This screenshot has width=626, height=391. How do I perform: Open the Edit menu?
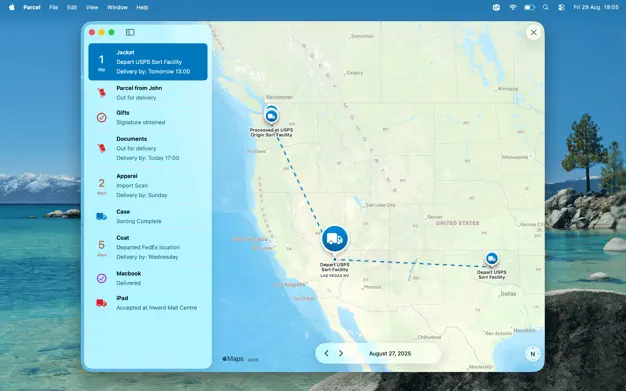click(x=72, y=7)
